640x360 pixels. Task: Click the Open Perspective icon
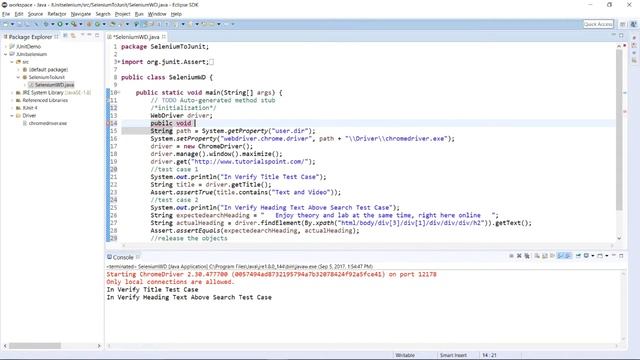pos(623,24)
